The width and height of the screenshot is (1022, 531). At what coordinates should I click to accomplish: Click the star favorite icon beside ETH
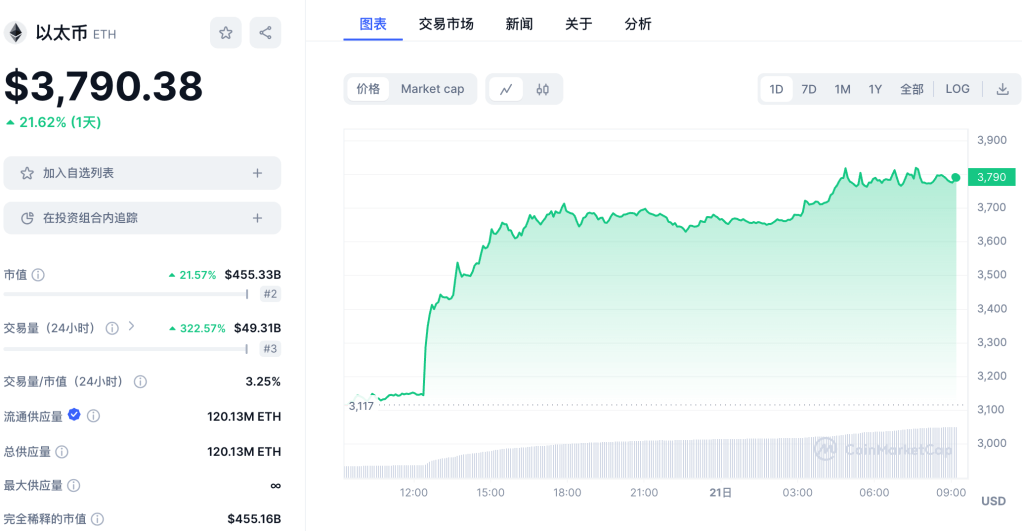[x=225, y=33]
